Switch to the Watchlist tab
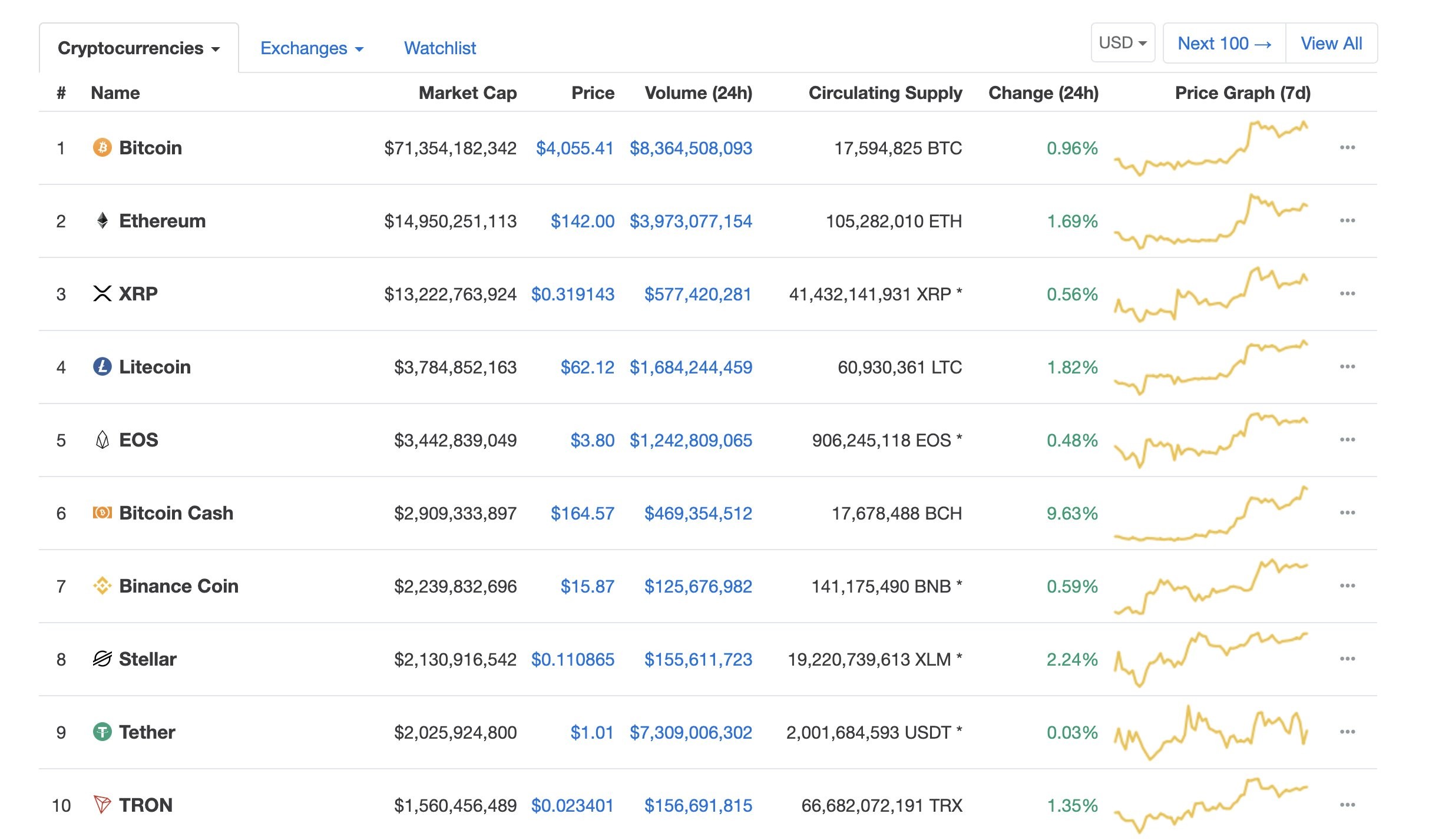 click(x=440, y=48)
